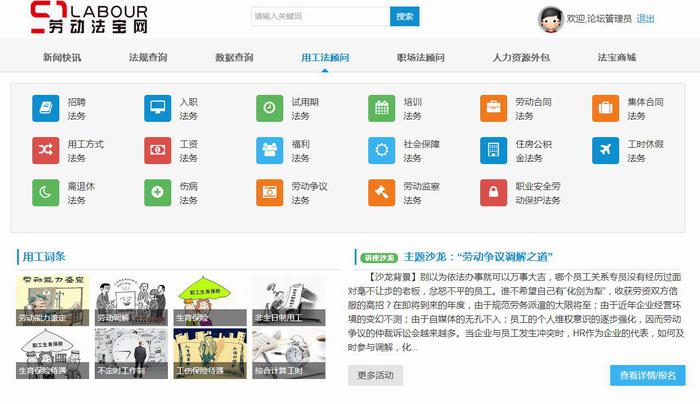Click the 查看详情/报名 button

click(647, 375)
